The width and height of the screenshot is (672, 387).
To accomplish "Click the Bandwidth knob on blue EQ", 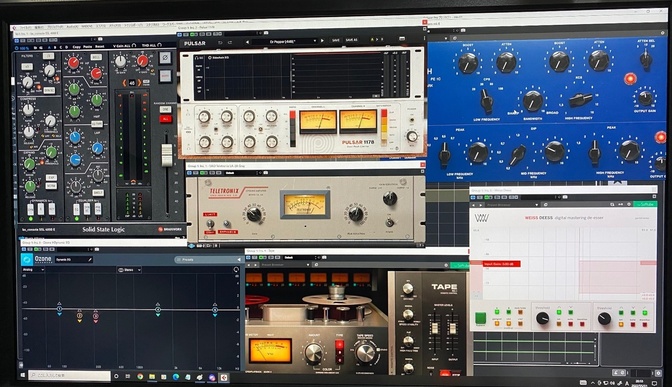I will click(x=533, y=101).
